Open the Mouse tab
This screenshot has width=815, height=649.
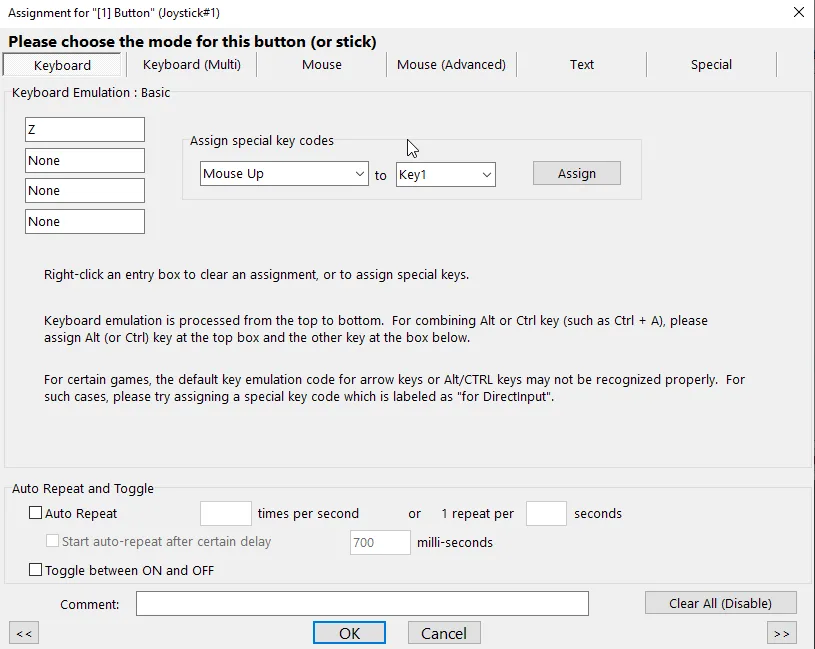321,64
